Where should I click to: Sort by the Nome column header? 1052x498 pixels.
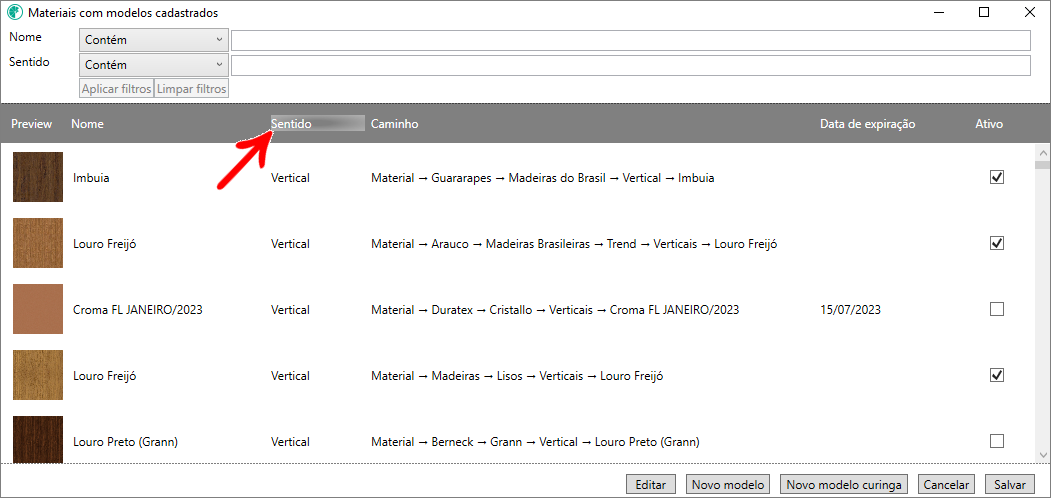pos(87,124)
